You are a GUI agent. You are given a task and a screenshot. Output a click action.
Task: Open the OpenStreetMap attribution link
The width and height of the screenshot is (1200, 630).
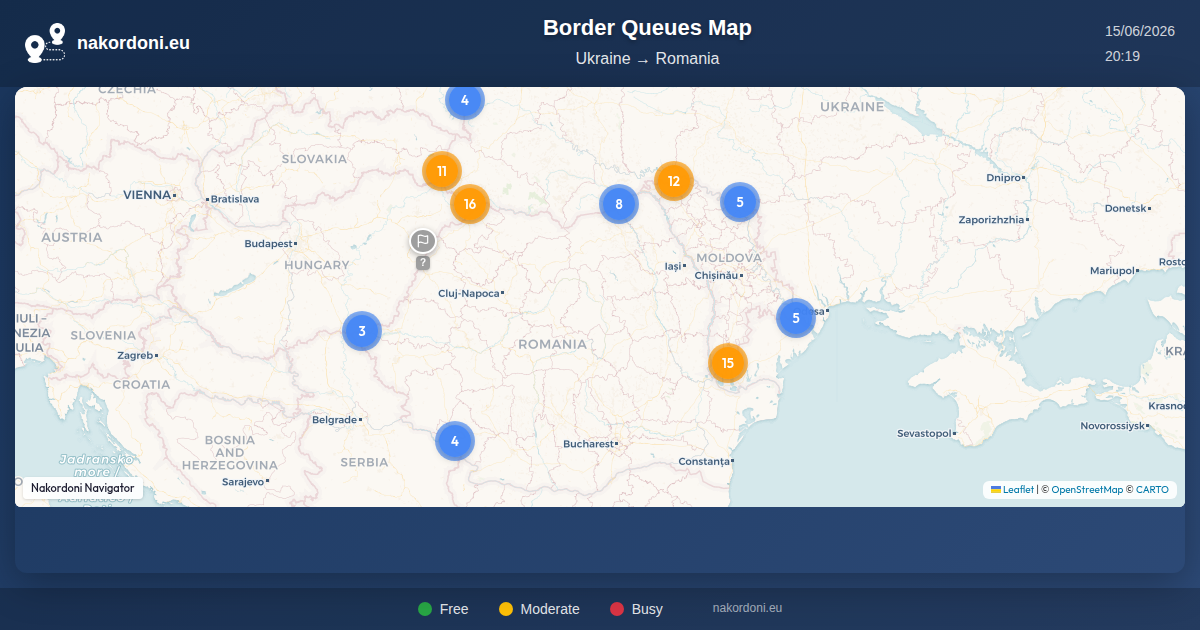pos(1087,490)
